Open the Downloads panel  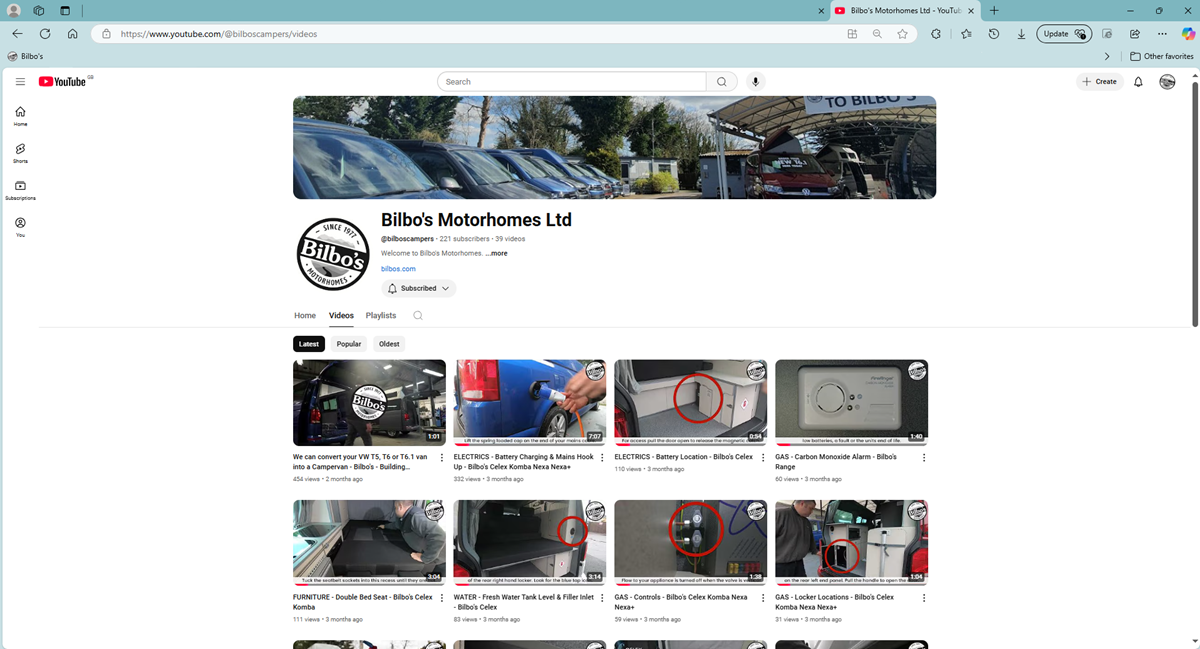(1021, 34)
